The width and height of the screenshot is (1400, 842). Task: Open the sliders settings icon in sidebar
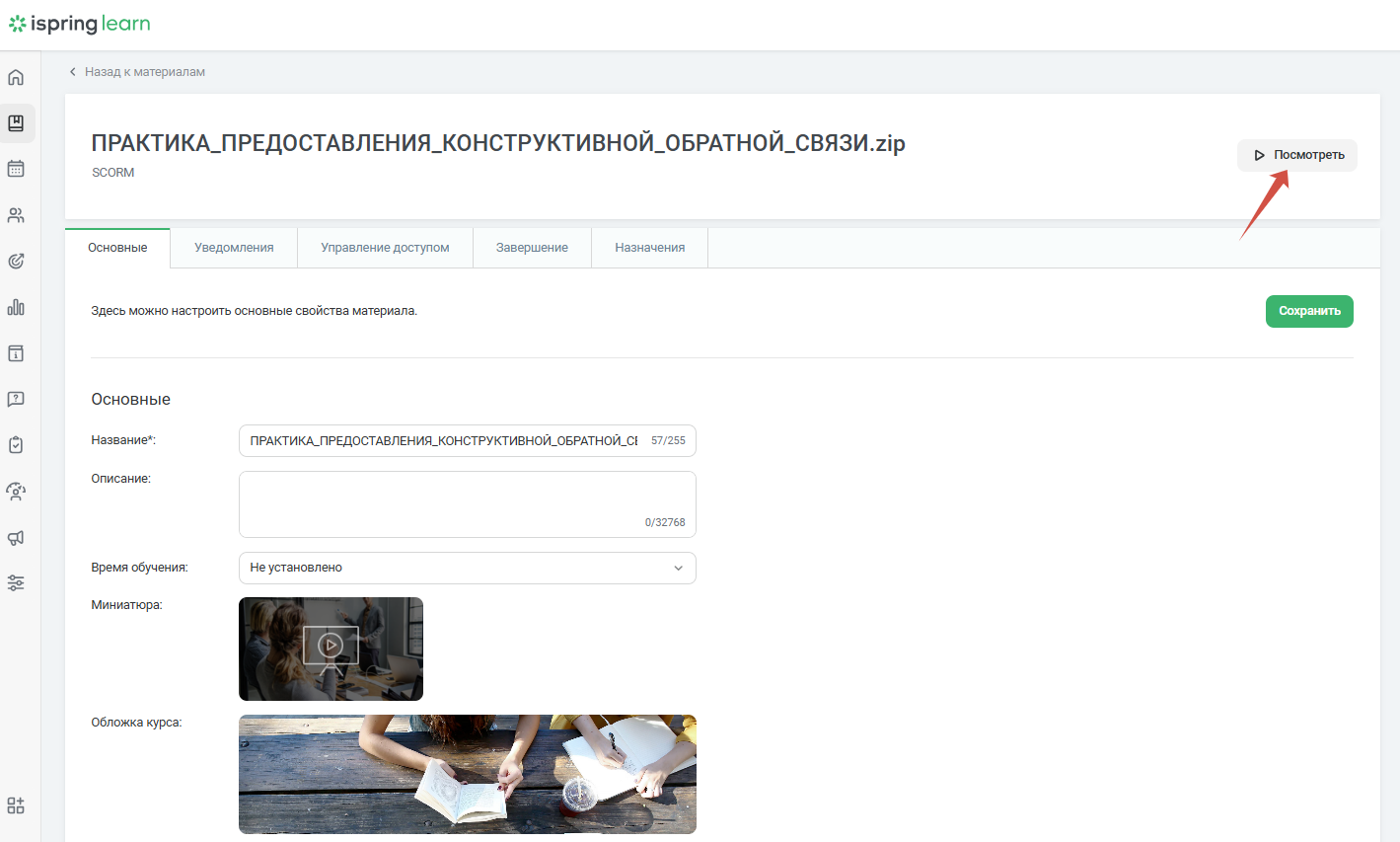click(x=16, y=583)
